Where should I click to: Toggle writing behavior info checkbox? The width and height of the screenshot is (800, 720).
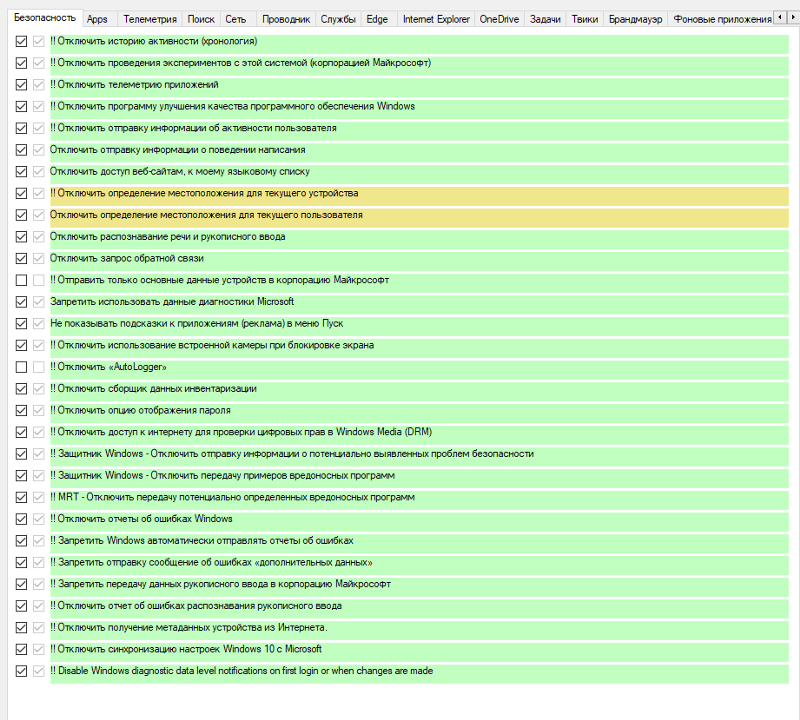point(21,150)
